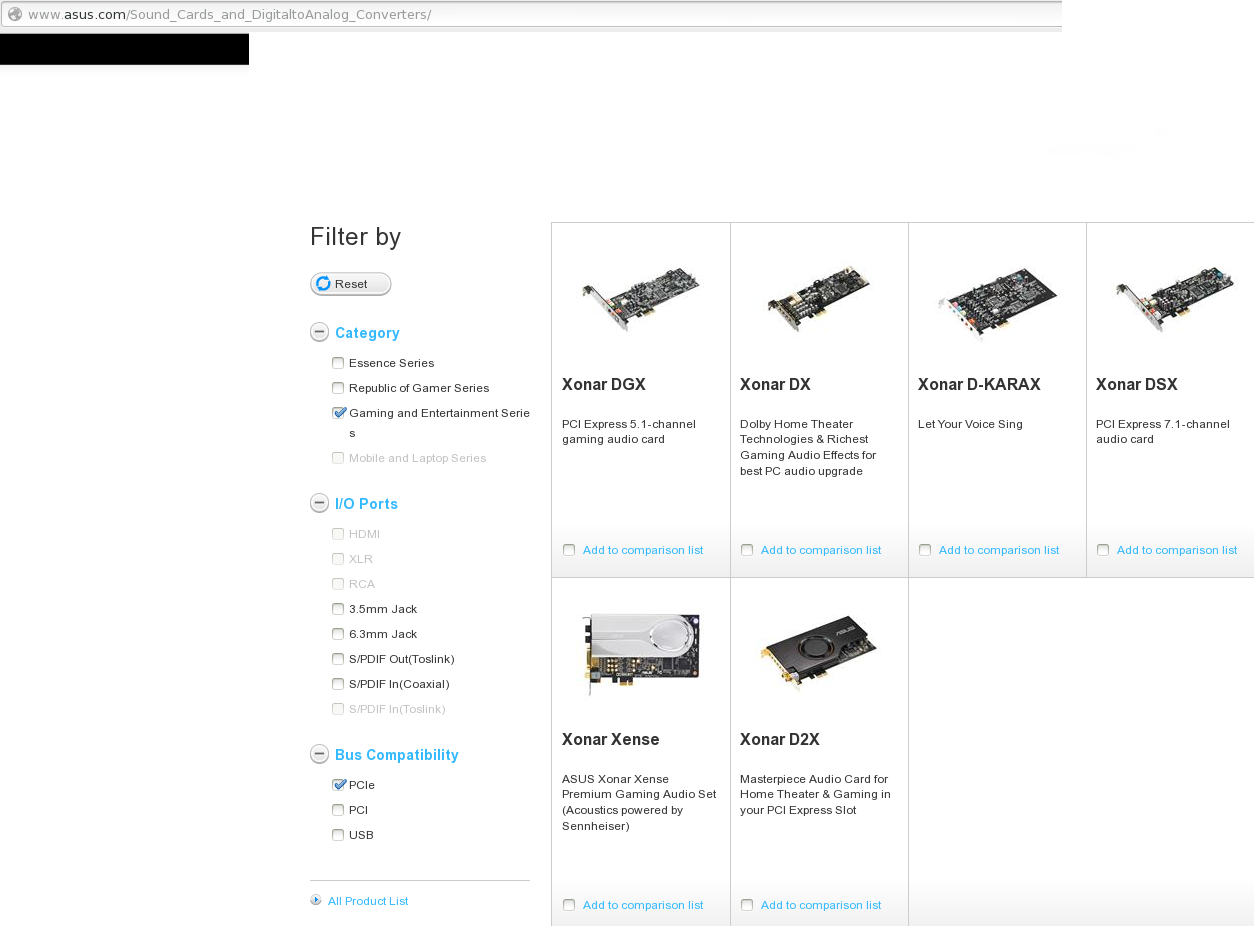
Task: Open the Xonar DSX title link
Action: pos(1137,384)
